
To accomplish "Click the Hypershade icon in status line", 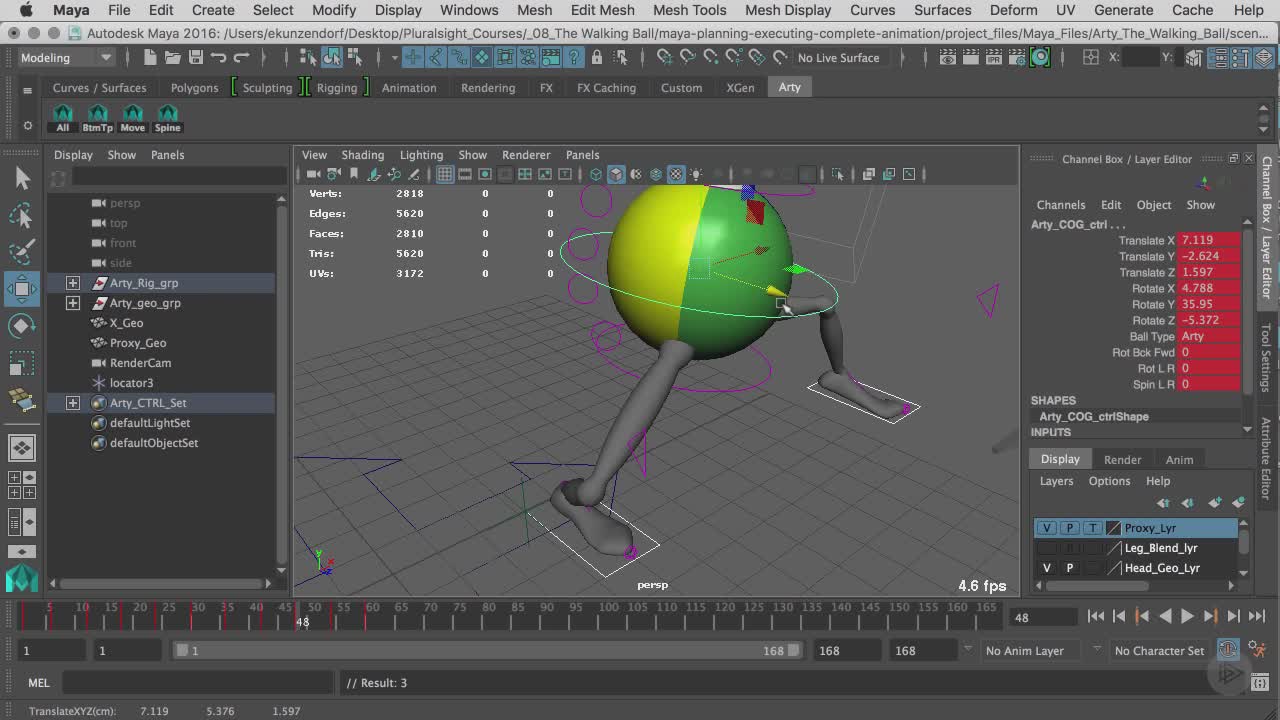I will [1040, 58].
